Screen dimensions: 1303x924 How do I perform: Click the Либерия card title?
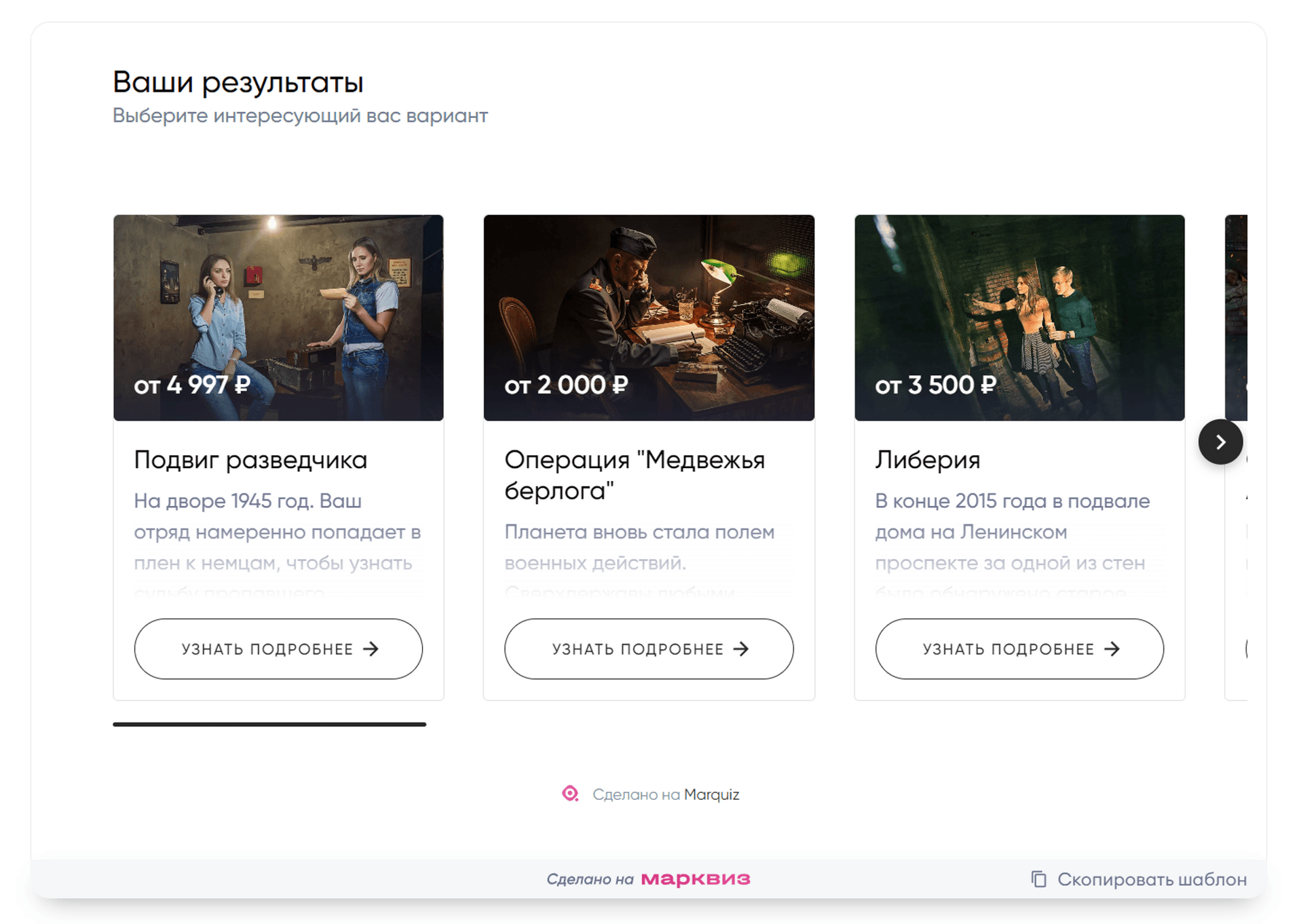click(x=927, y=459)
